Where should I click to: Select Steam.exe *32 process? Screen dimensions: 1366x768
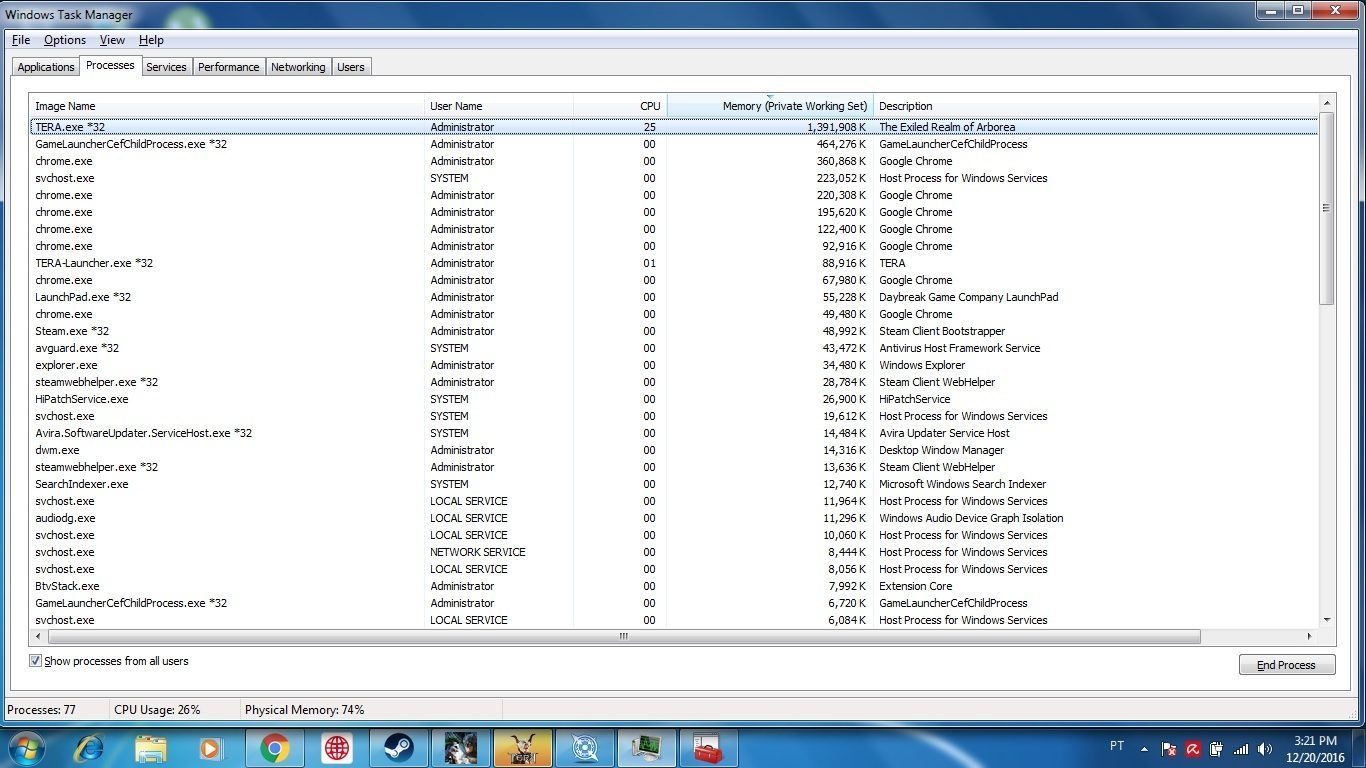pyautogui.click(x=674, y=331)
